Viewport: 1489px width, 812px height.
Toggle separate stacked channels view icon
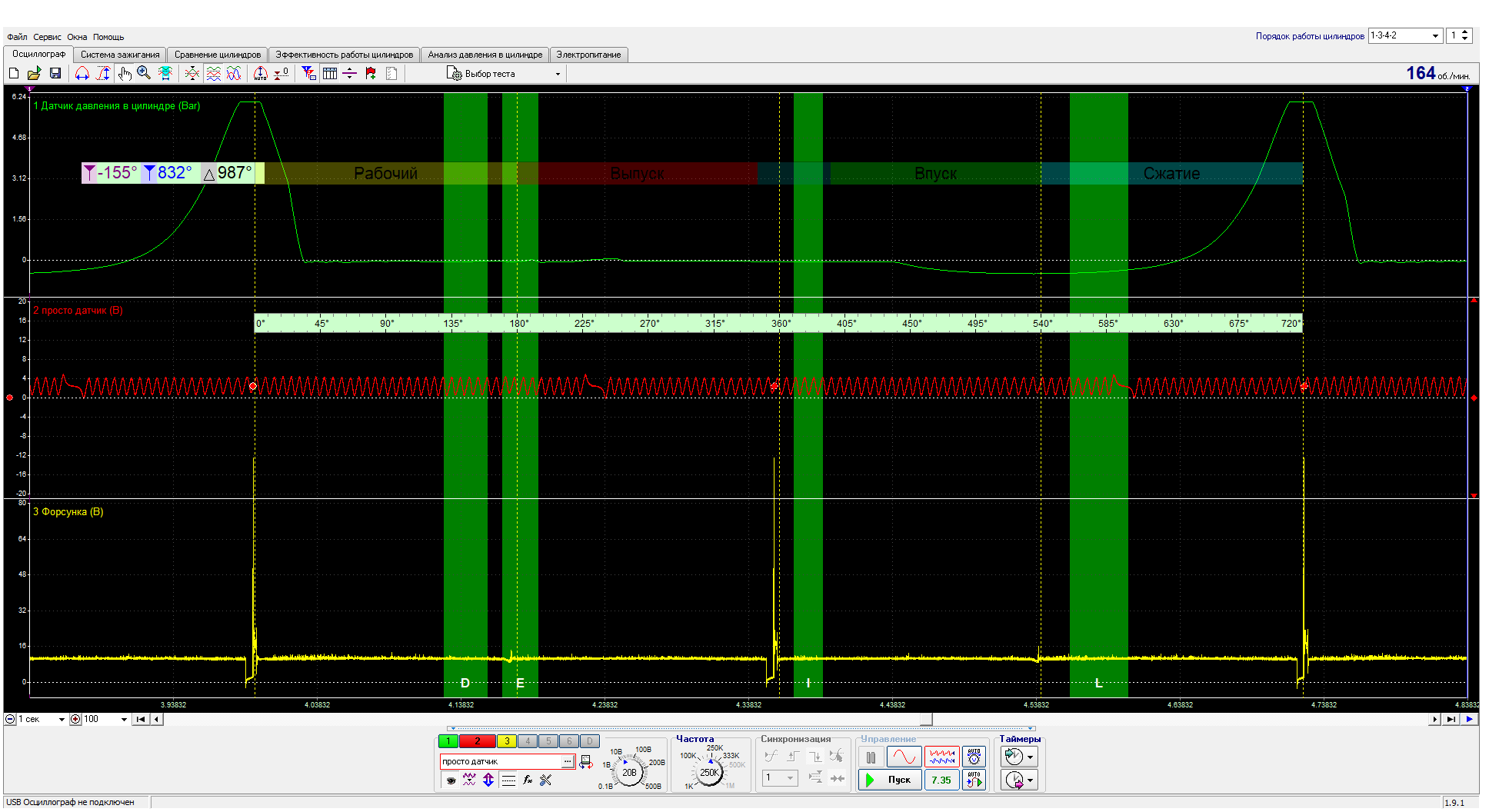click(214, 73)
